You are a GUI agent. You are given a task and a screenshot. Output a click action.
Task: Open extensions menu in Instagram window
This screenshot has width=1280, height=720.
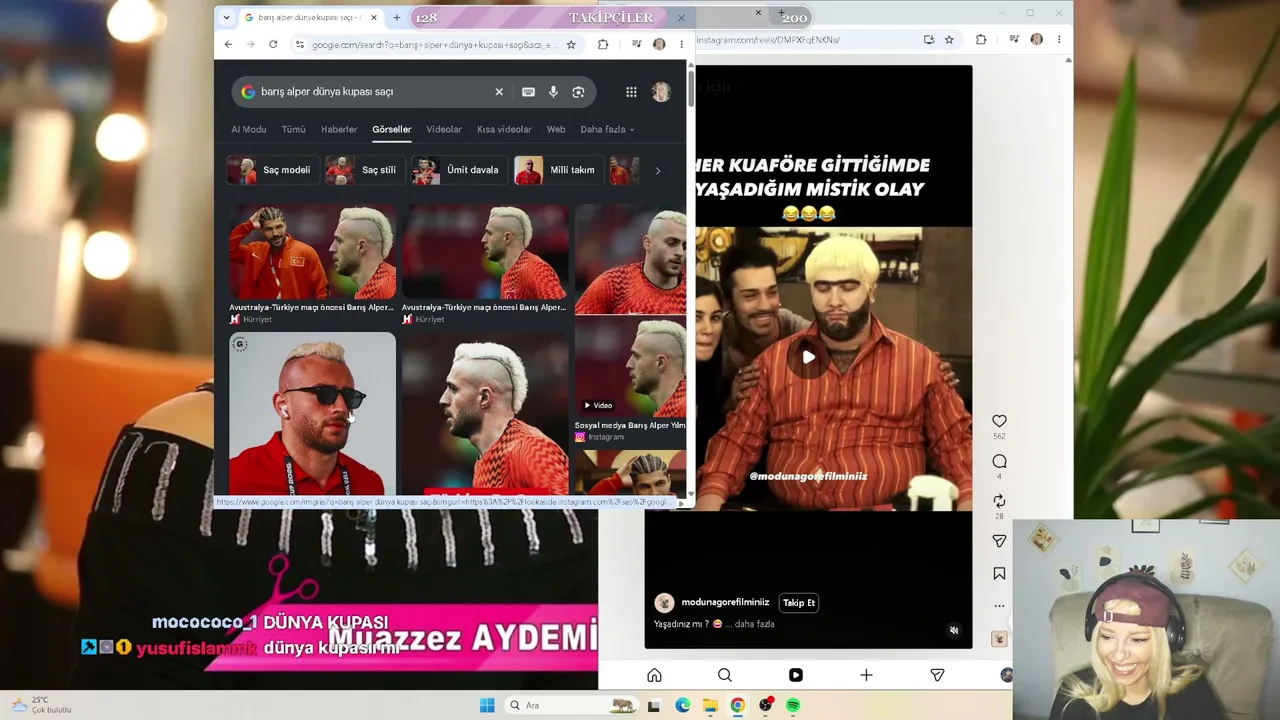click(x=981, y=40)
